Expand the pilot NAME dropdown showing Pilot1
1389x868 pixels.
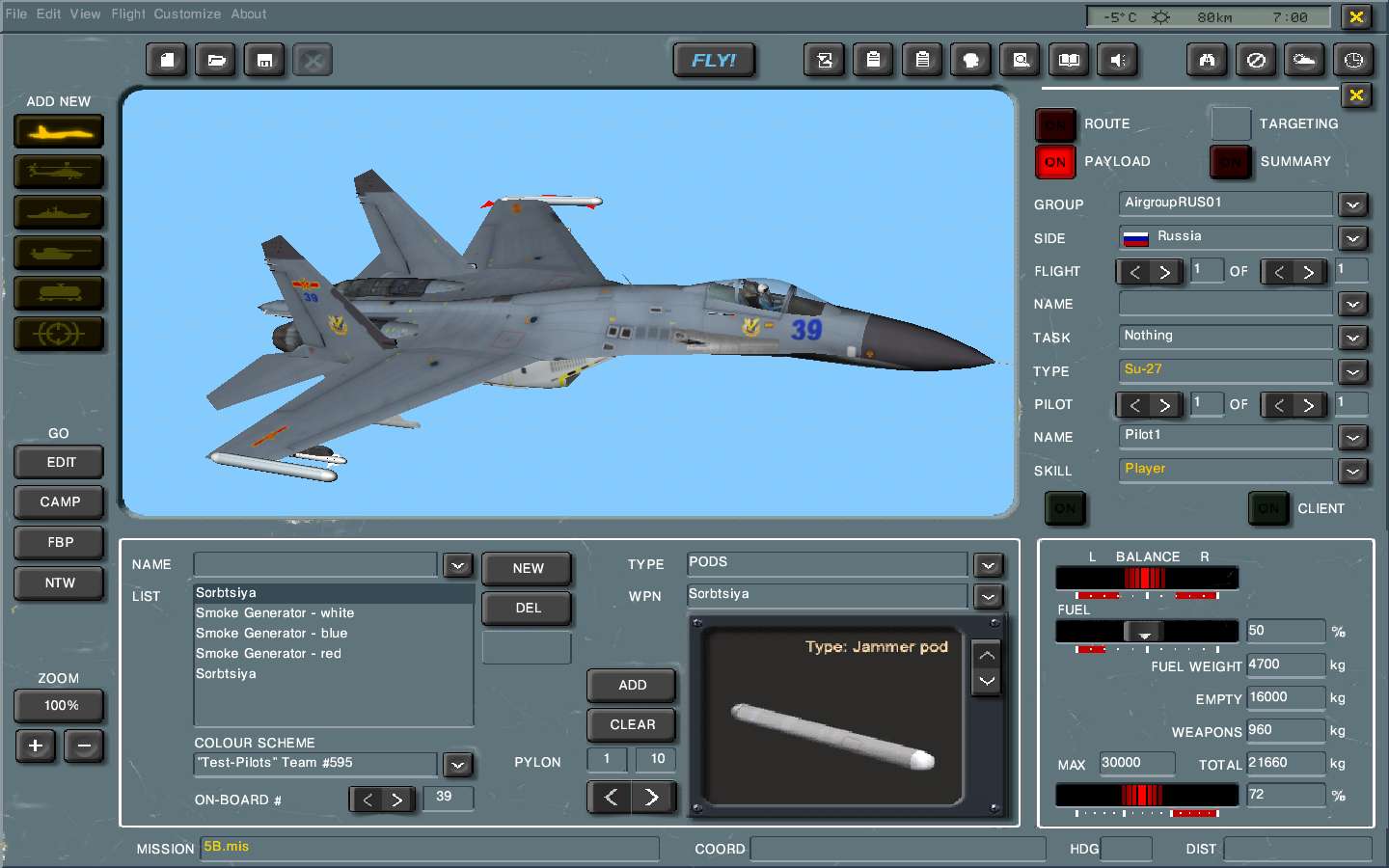1353,437
